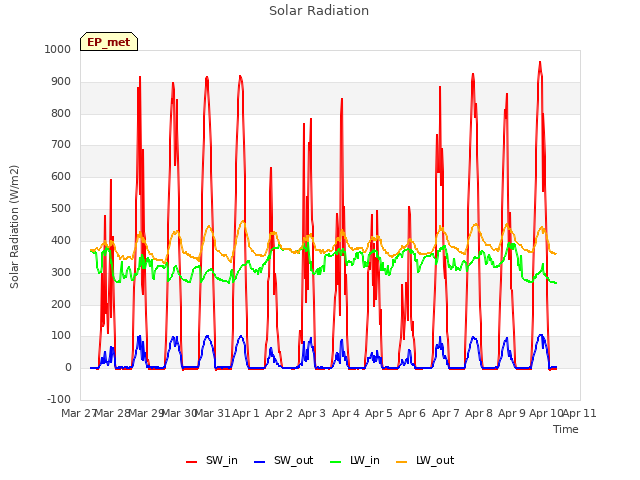Click the Apr 4 x-axis label
The height and width of the screenshot is (480, 640).
[x=346, y=413]
